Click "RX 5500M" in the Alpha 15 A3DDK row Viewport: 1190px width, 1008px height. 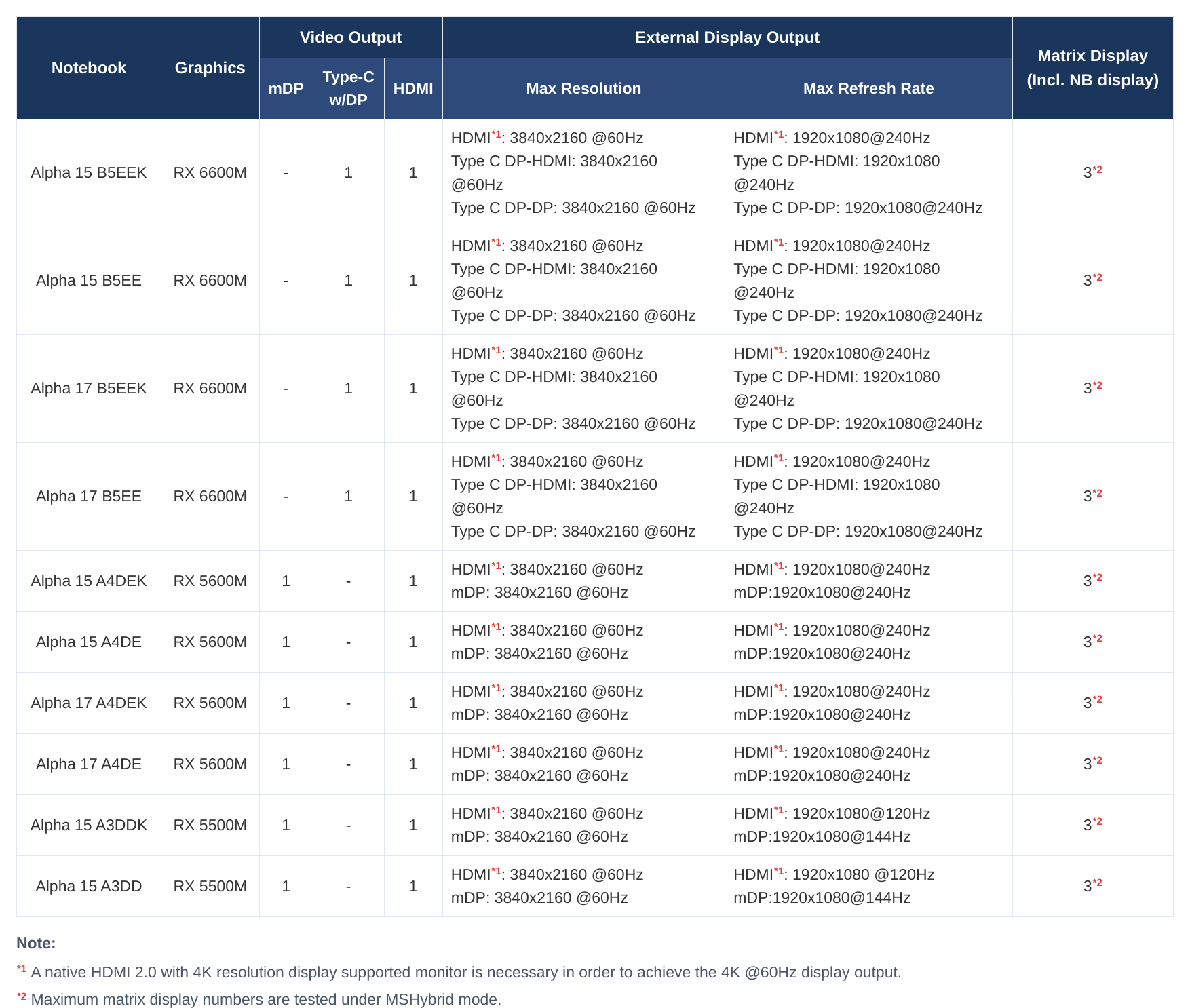[x=210, y=826]
